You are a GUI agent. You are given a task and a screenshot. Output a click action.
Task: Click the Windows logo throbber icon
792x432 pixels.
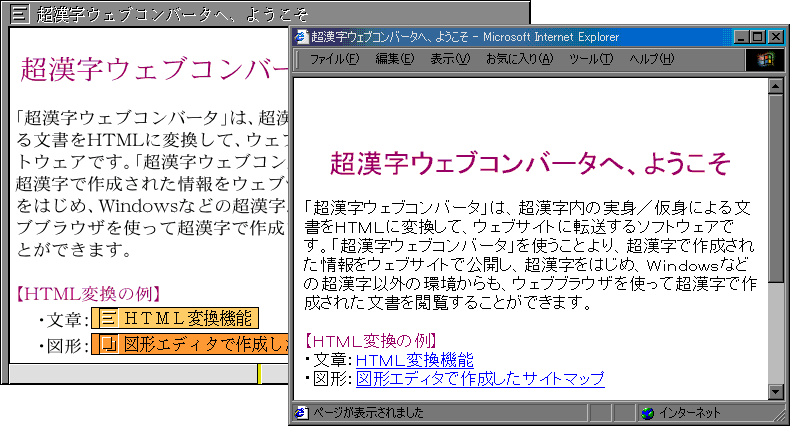point(766,60)
